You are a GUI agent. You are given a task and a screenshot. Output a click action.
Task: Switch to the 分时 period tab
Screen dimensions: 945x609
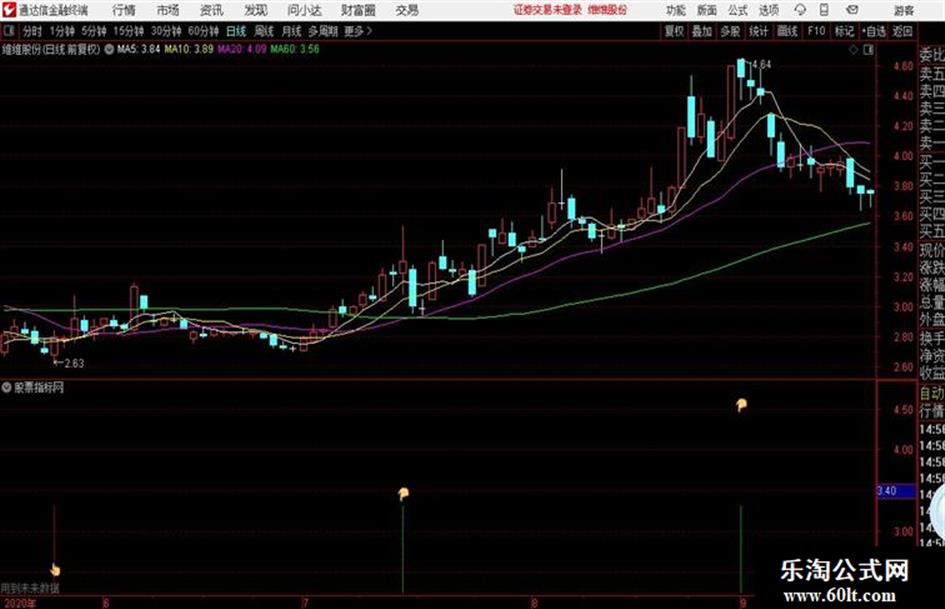[x=33, y=31]
